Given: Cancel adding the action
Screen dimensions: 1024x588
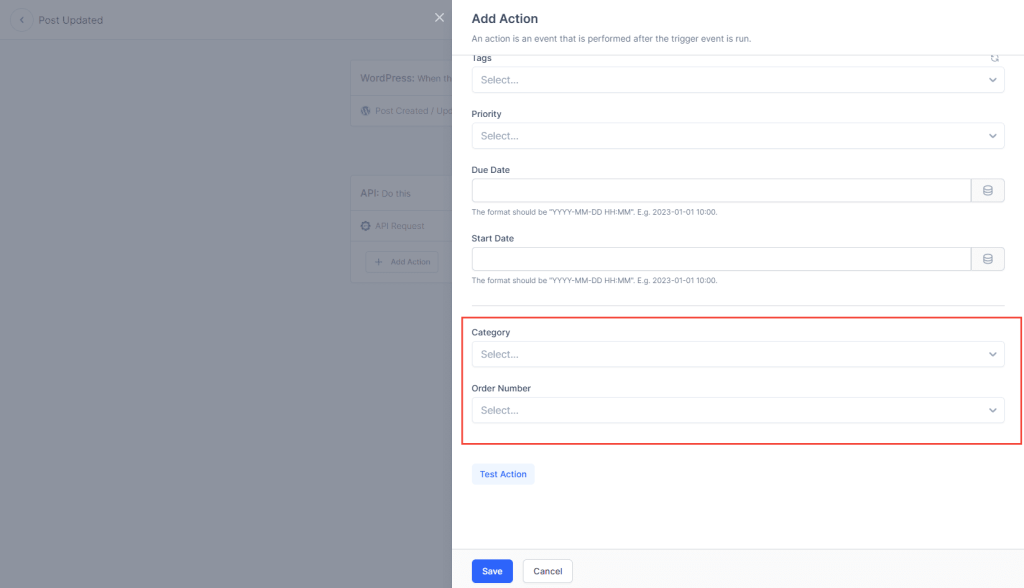Looking at the screenshot, I should [x=547, y=571].
